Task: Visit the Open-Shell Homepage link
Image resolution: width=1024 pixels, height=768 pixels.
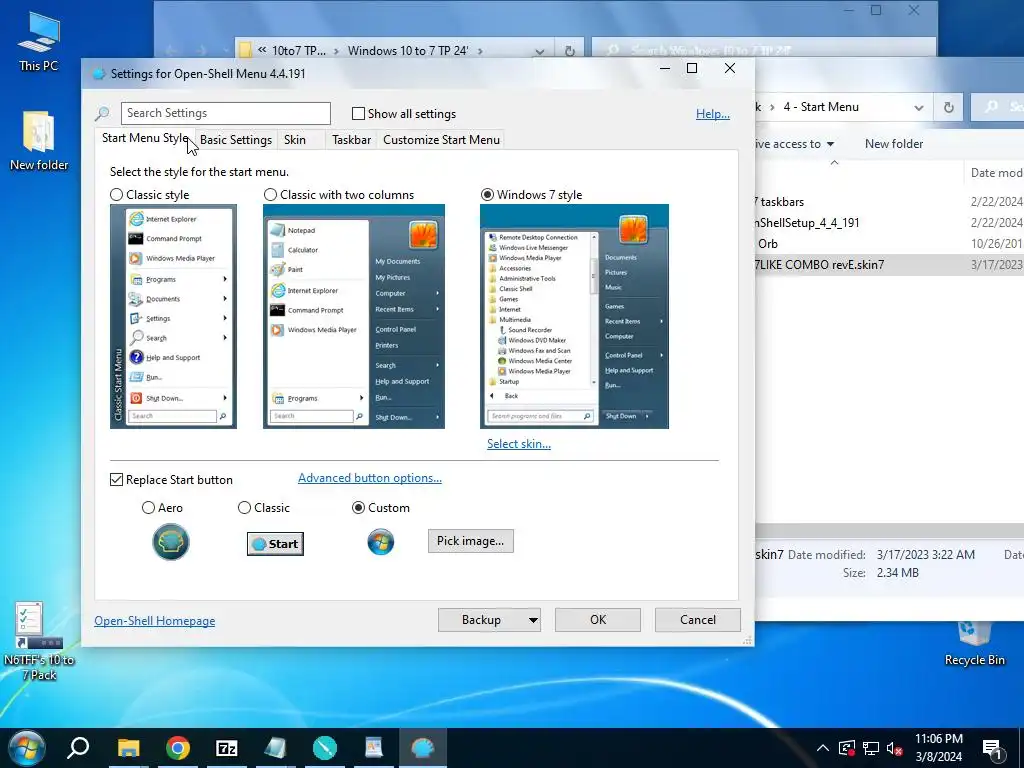Action: coord(155,621)
